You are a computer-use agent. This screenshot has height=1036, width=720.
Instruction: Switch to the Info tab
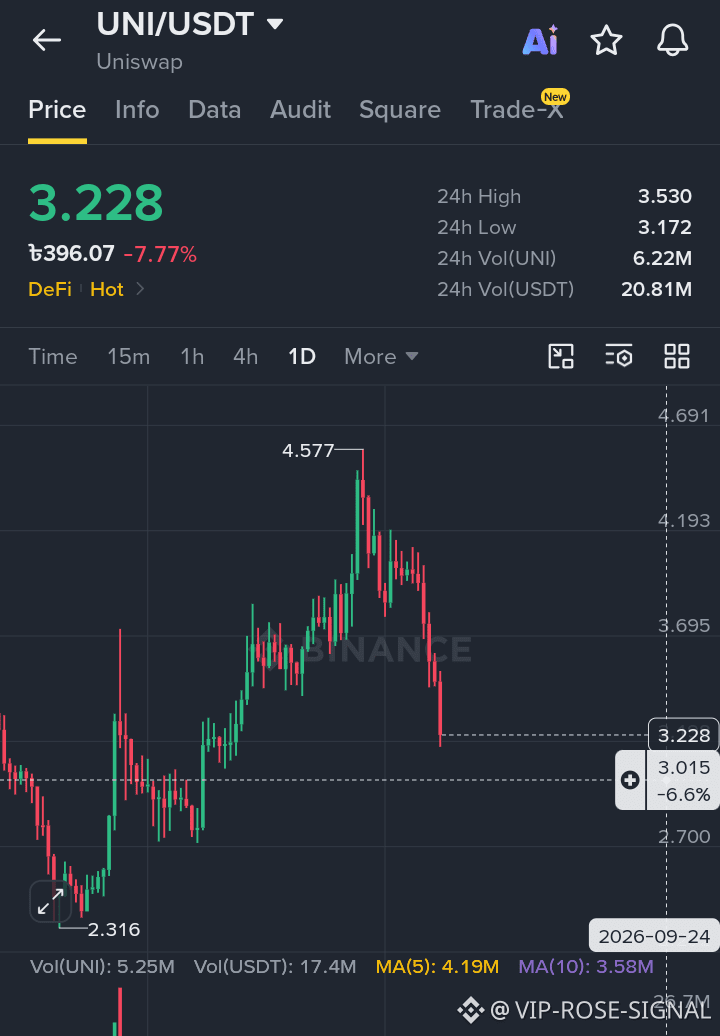coord(137,110)
